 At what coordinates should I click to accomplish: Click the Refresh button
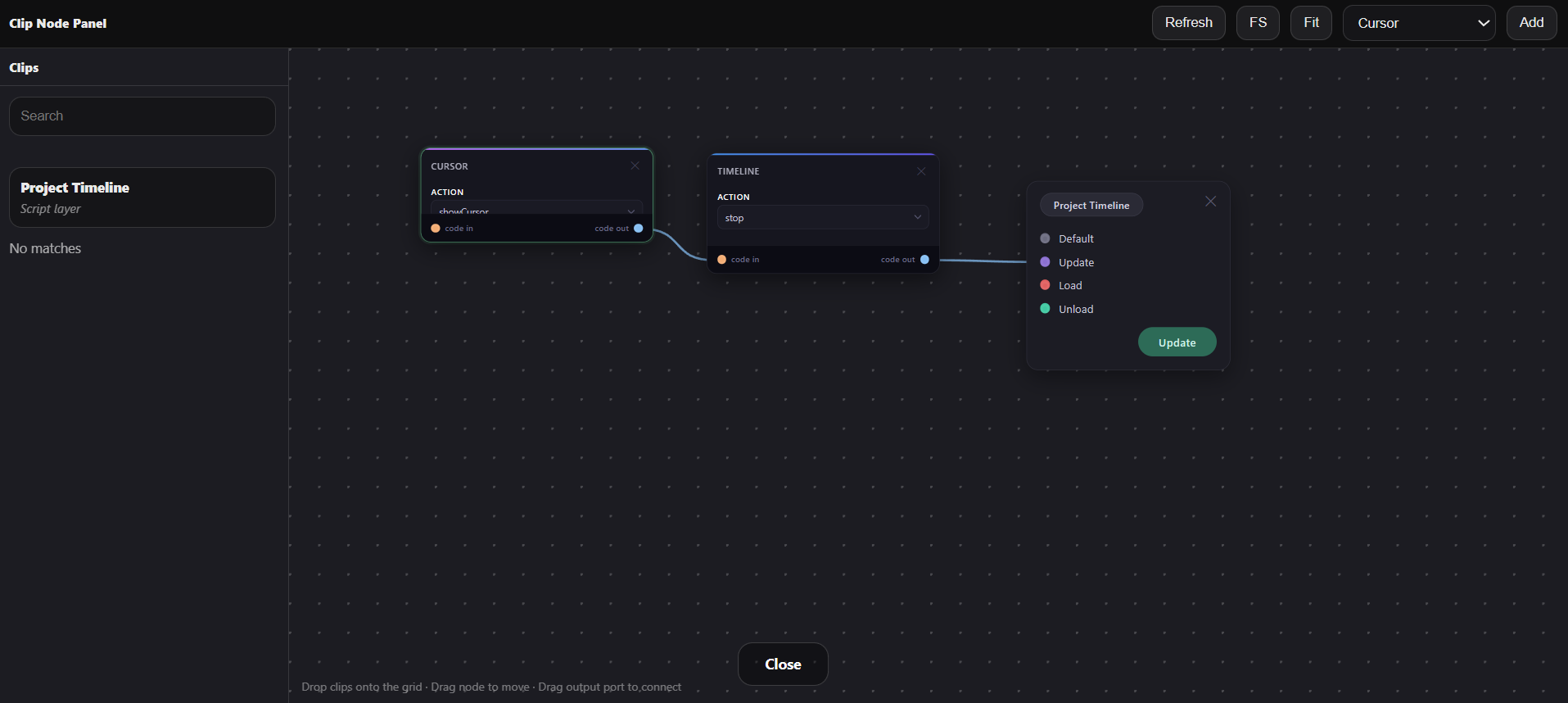(x=1188, y=23)
